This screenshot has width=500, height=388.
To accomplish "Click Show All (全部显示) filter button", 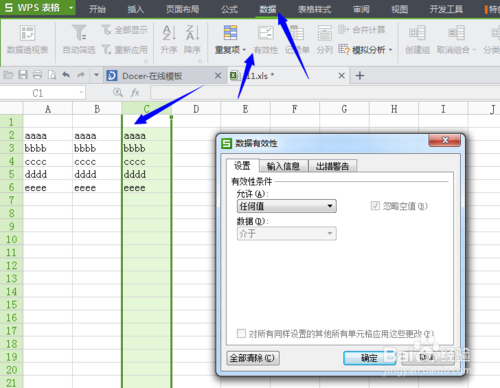I will [x=125, y=30].
